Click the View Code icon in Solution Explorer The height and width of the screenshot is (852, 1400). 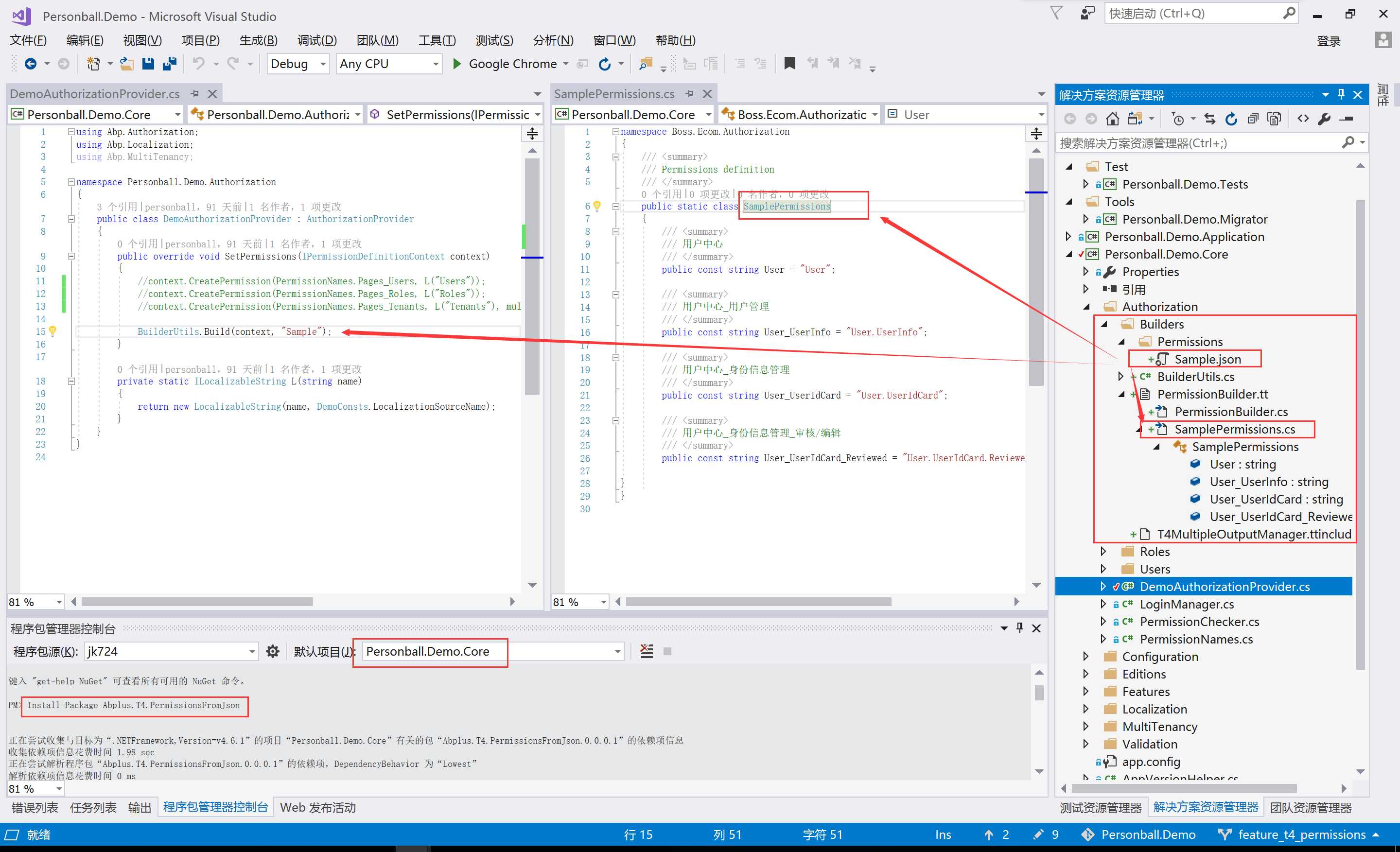pyautogui.click(x=1303, y=119)
